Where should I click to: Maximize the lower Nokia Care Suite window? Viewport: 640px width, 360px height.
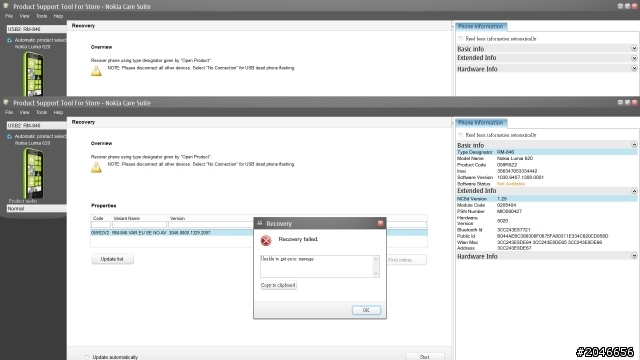[627, 102]
